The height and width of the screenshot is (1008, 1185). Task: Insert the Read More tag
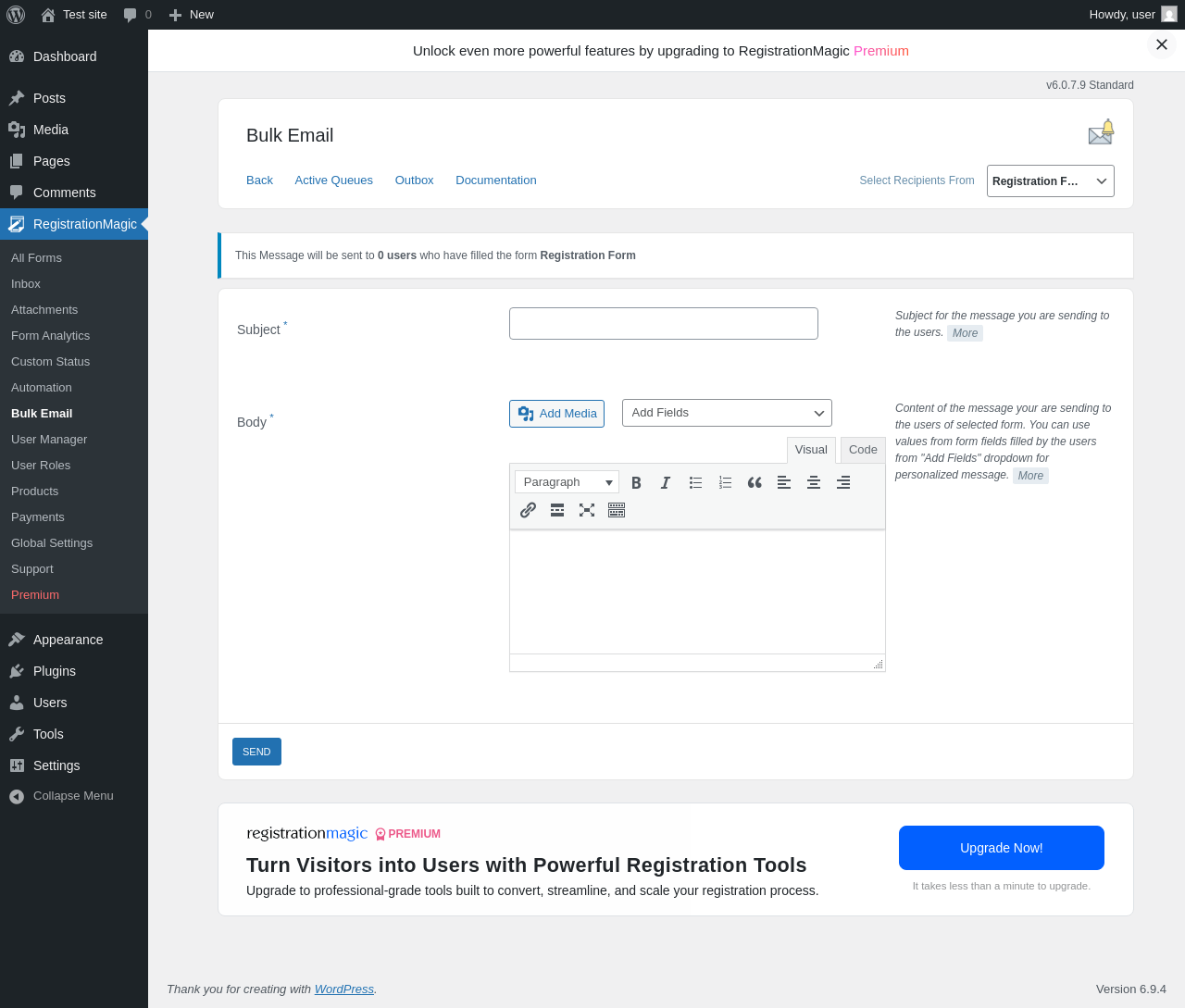[x=557, y=510]
